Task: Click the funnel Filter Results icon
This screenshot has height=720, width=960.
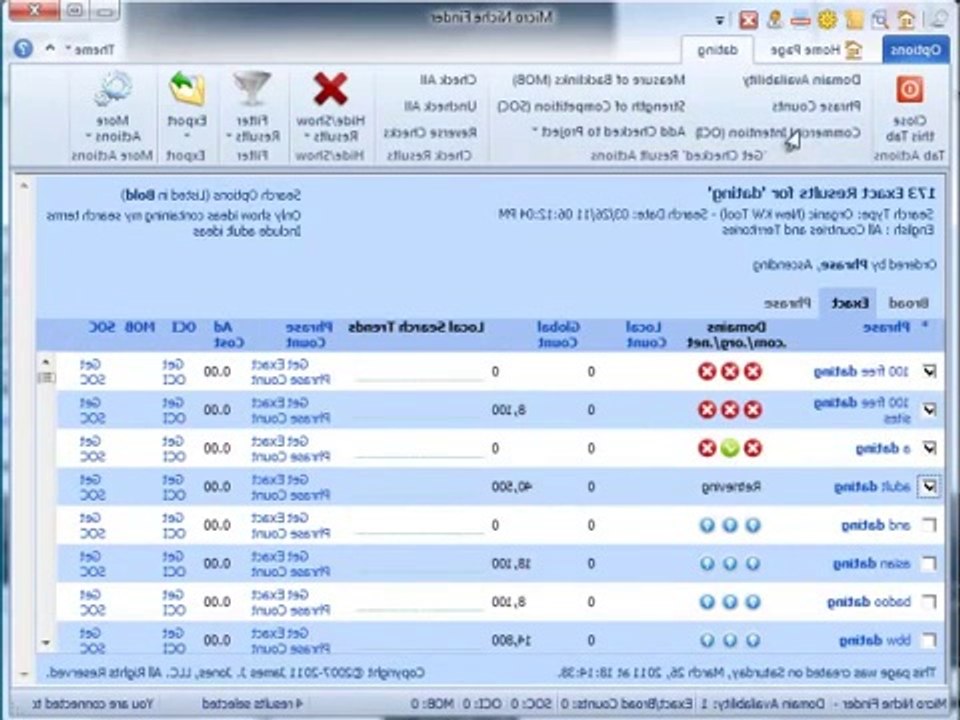Action: 252,88
